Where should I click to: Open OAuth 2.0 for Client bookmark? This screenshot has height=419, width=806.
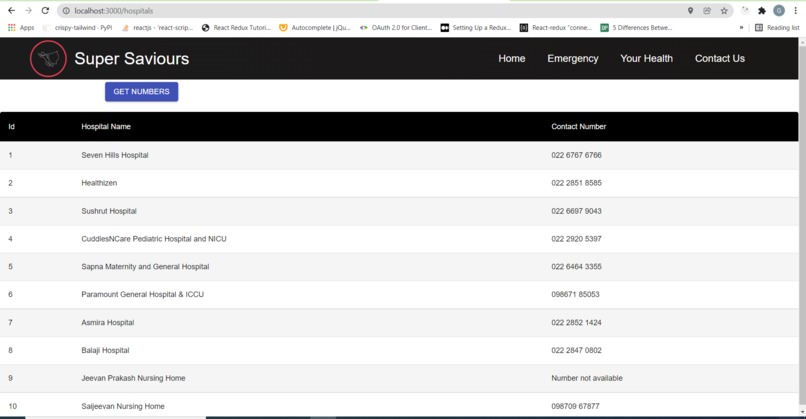click(396, 28)
